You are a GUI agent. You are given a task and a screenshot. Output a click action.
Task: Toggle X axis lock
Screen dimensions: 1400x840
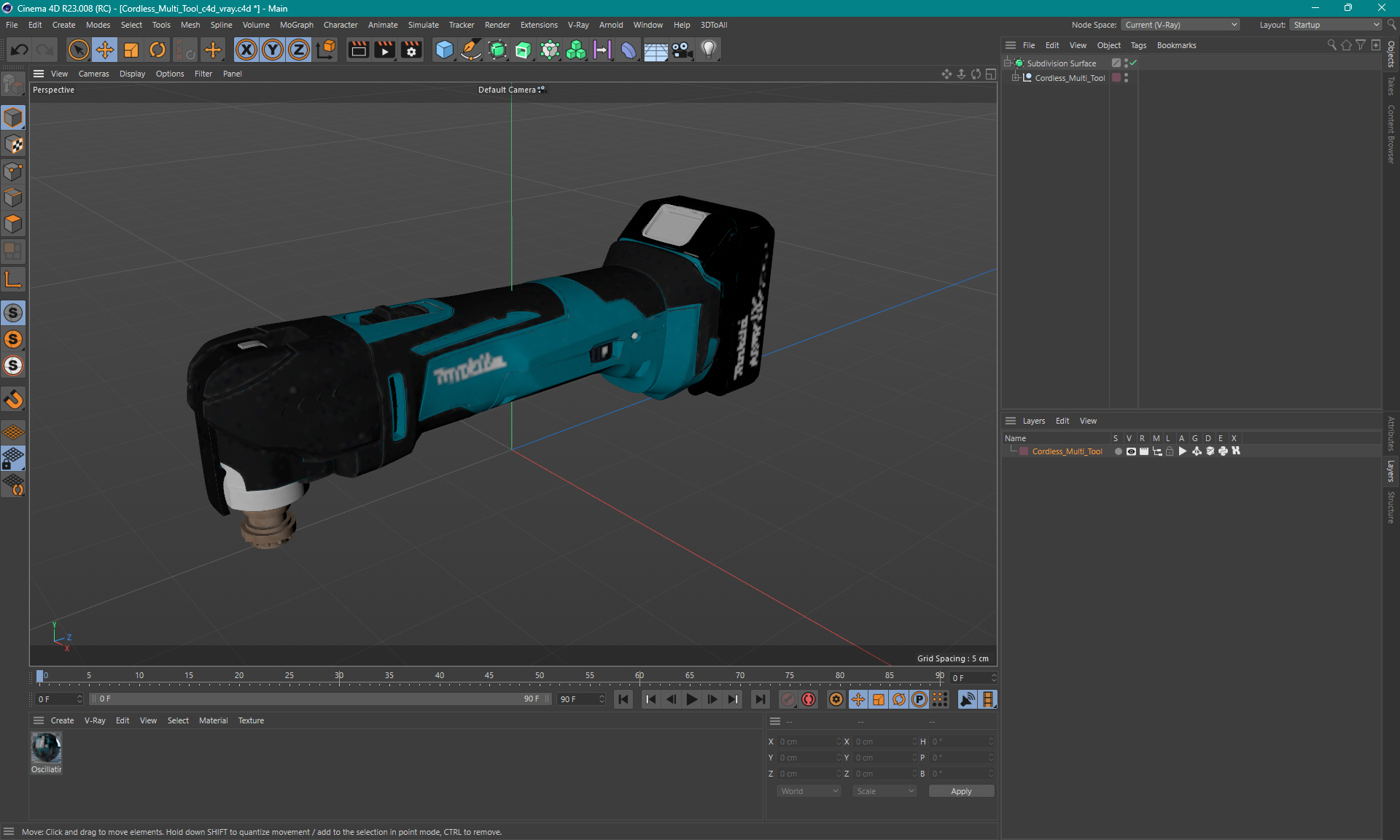click(x=246, y=50)
